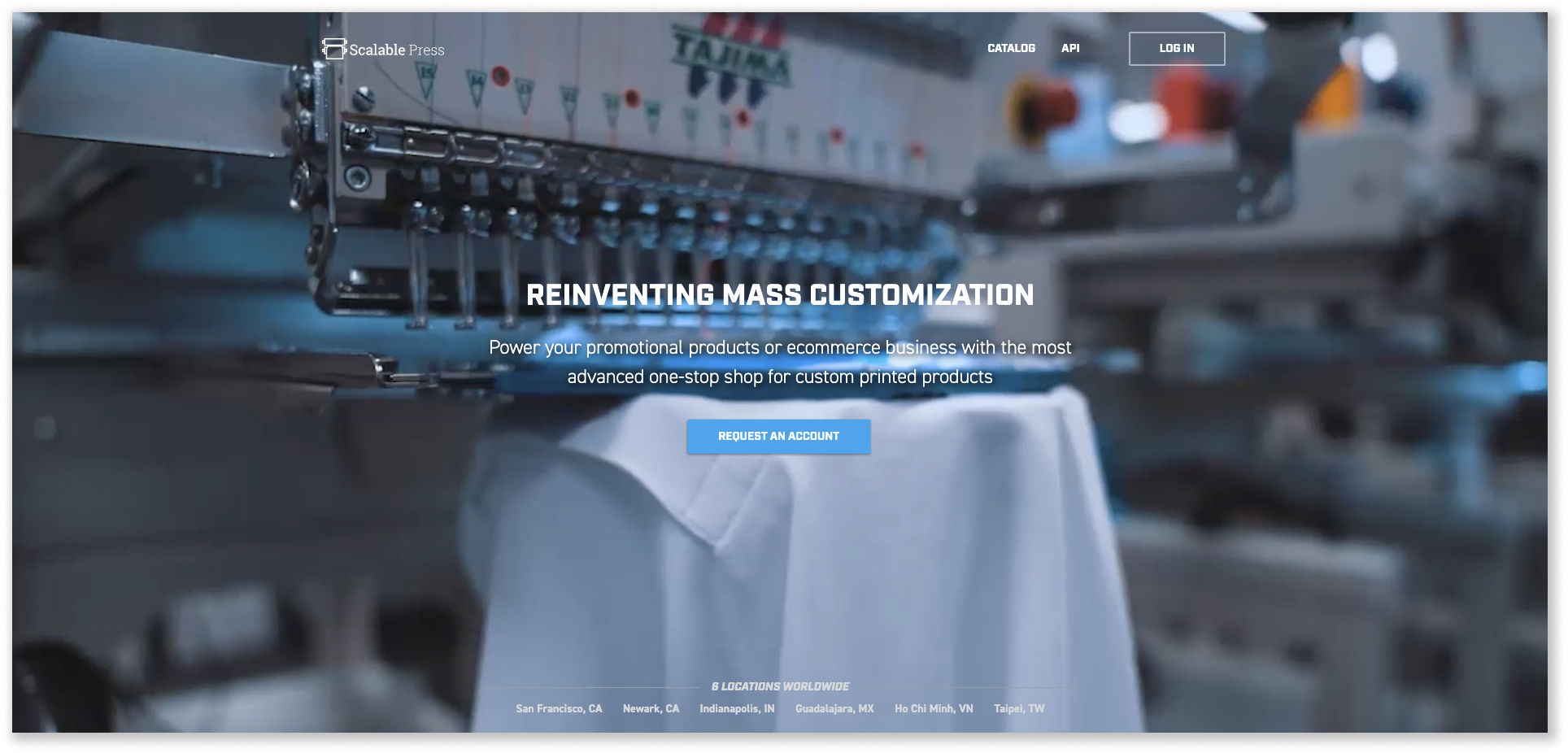Click the REQUEST AN ACCOUNT button
This screenshot has height=753, width=1568.
pos(778,437)
